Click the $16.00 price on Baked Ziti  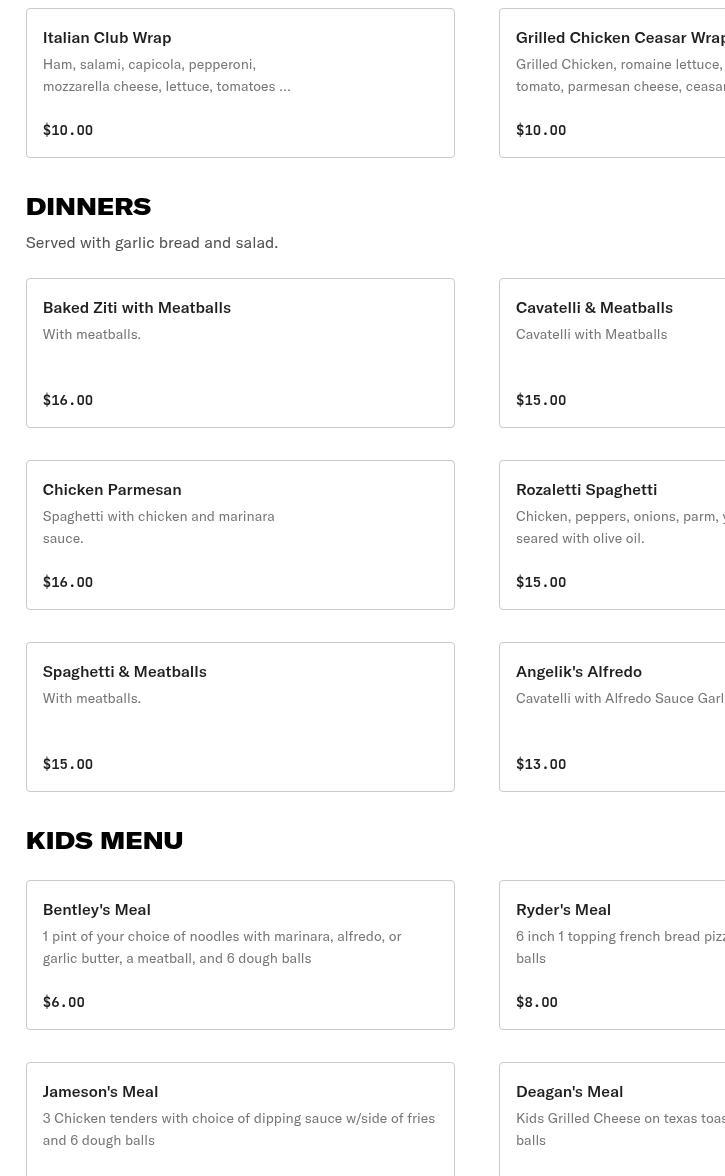point(67,400)
